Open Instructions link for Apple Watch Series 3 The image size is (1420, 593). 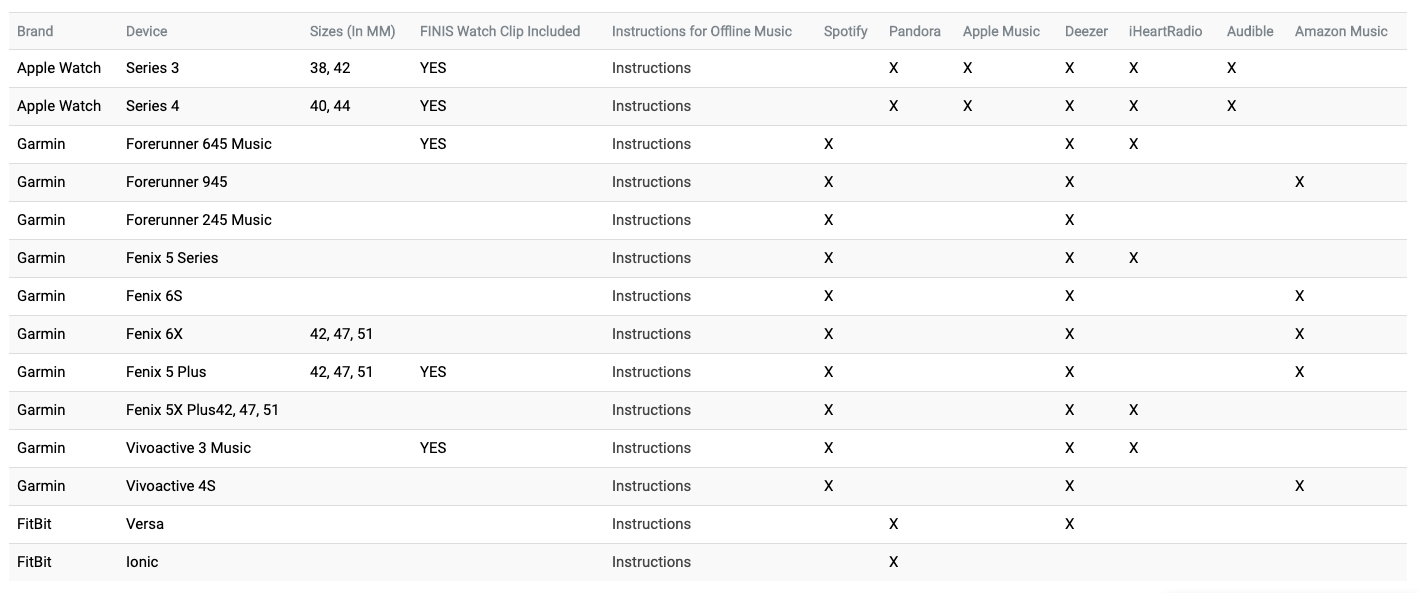pos(651,68)
